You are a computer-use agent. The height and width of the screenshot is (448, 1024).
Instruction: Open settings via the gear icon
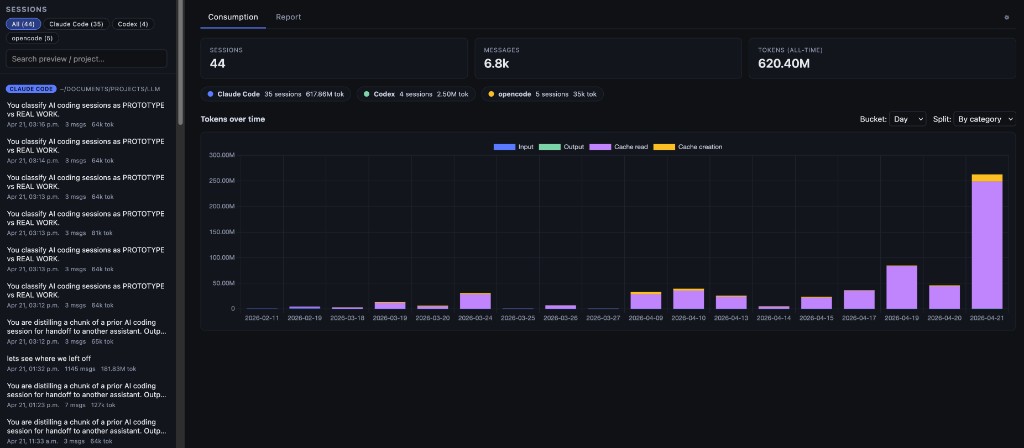tap(1006, 17)
